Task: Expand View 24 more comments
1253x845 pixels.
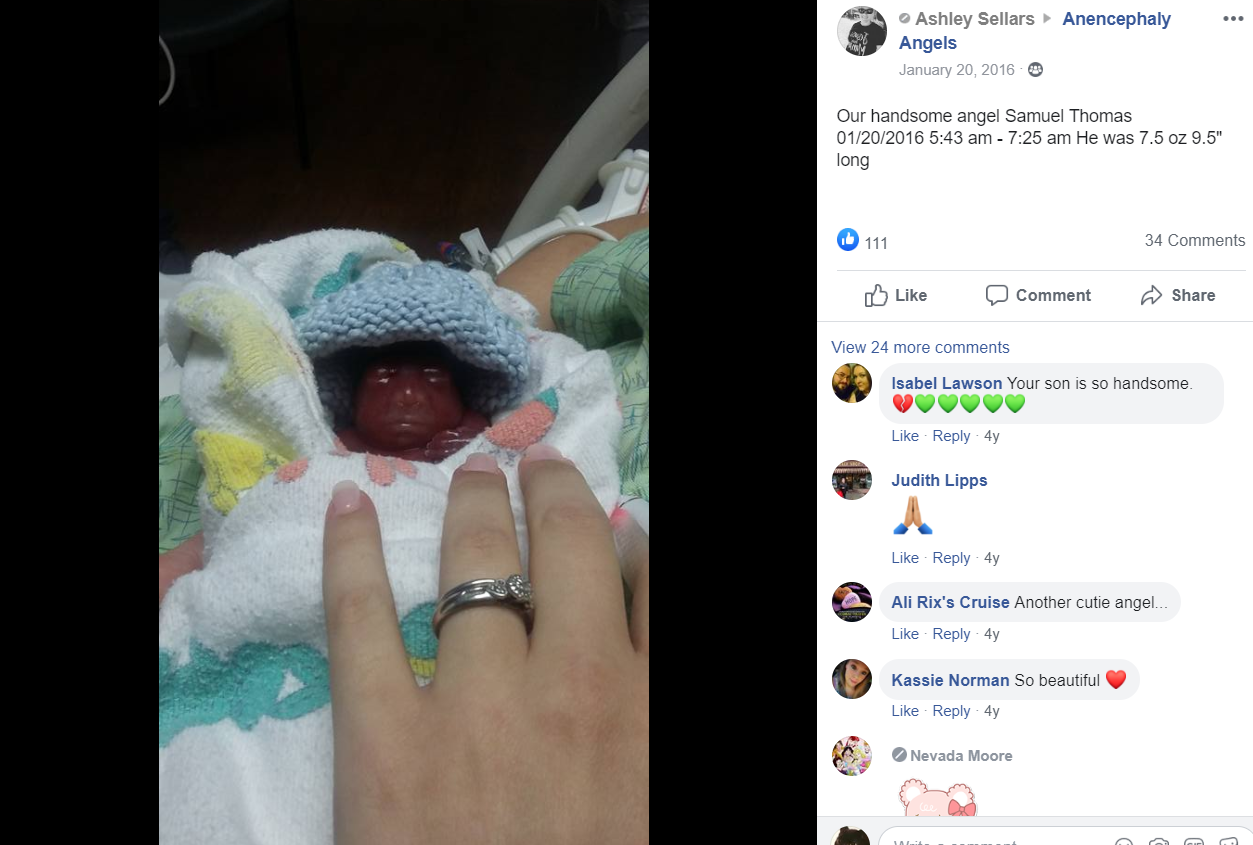Action: point(920,347)
